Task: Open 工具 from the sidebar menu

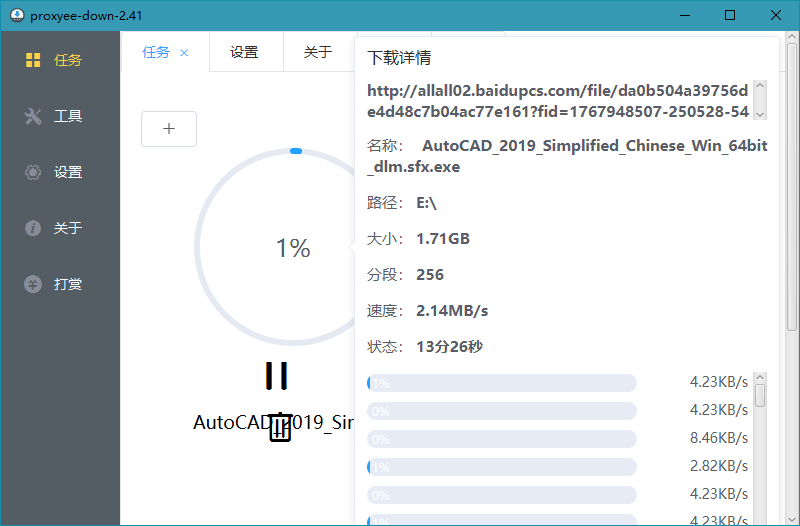Action: [x=68, y=116]
